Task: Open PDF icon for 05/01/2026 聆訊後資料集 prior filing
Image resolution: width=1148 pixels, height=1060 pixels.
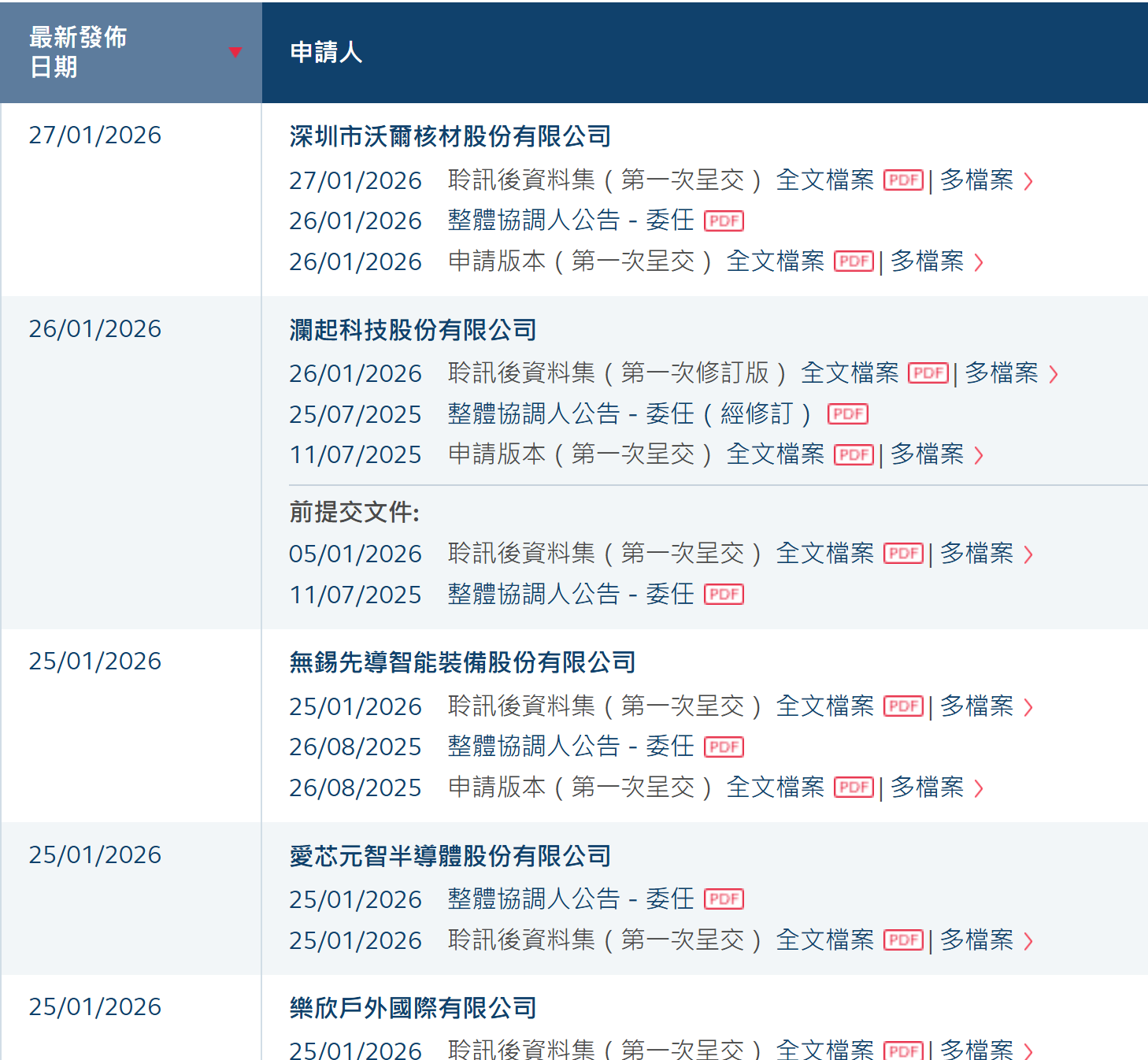Action: 903,554
